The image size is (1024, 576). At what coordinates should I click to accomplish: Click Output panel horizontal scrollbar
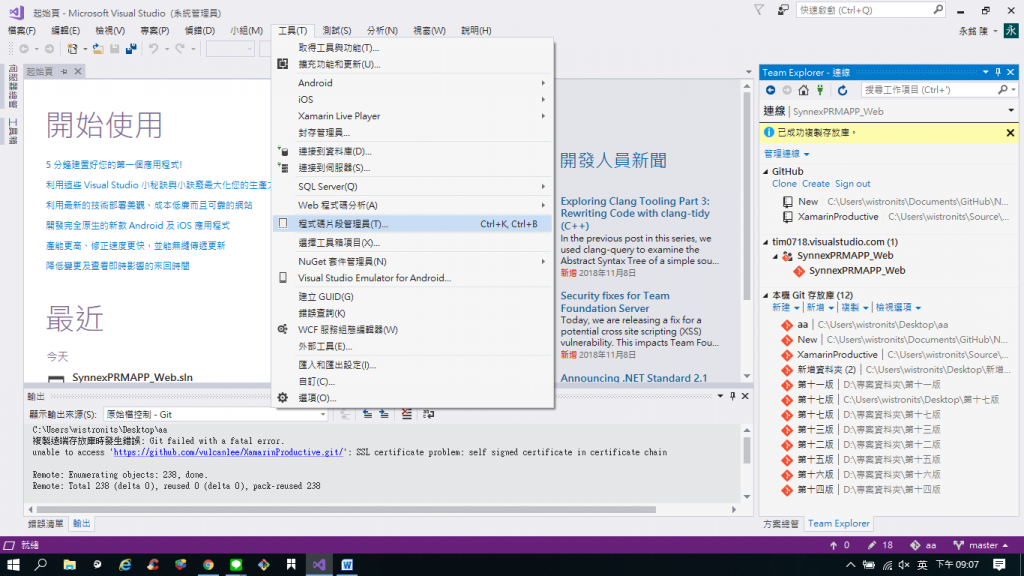point(346,509)
